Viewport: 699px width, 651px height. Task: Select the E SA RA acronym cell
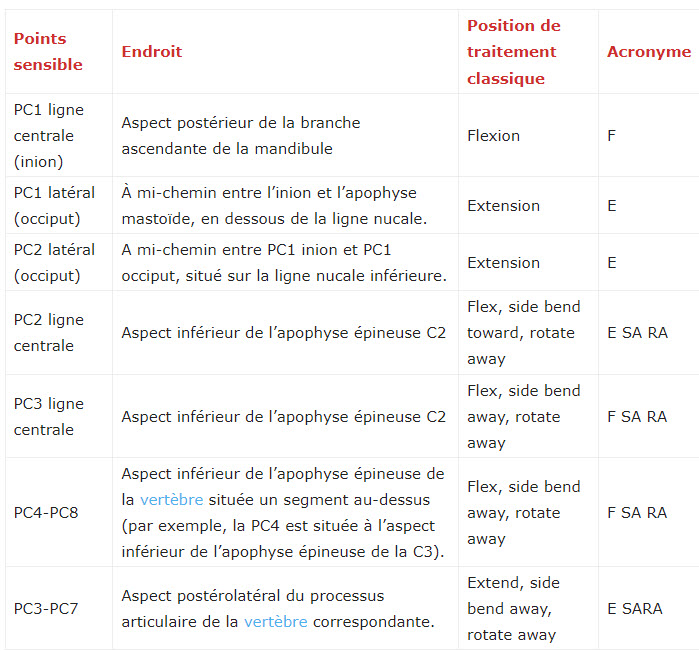click(636, 333)
